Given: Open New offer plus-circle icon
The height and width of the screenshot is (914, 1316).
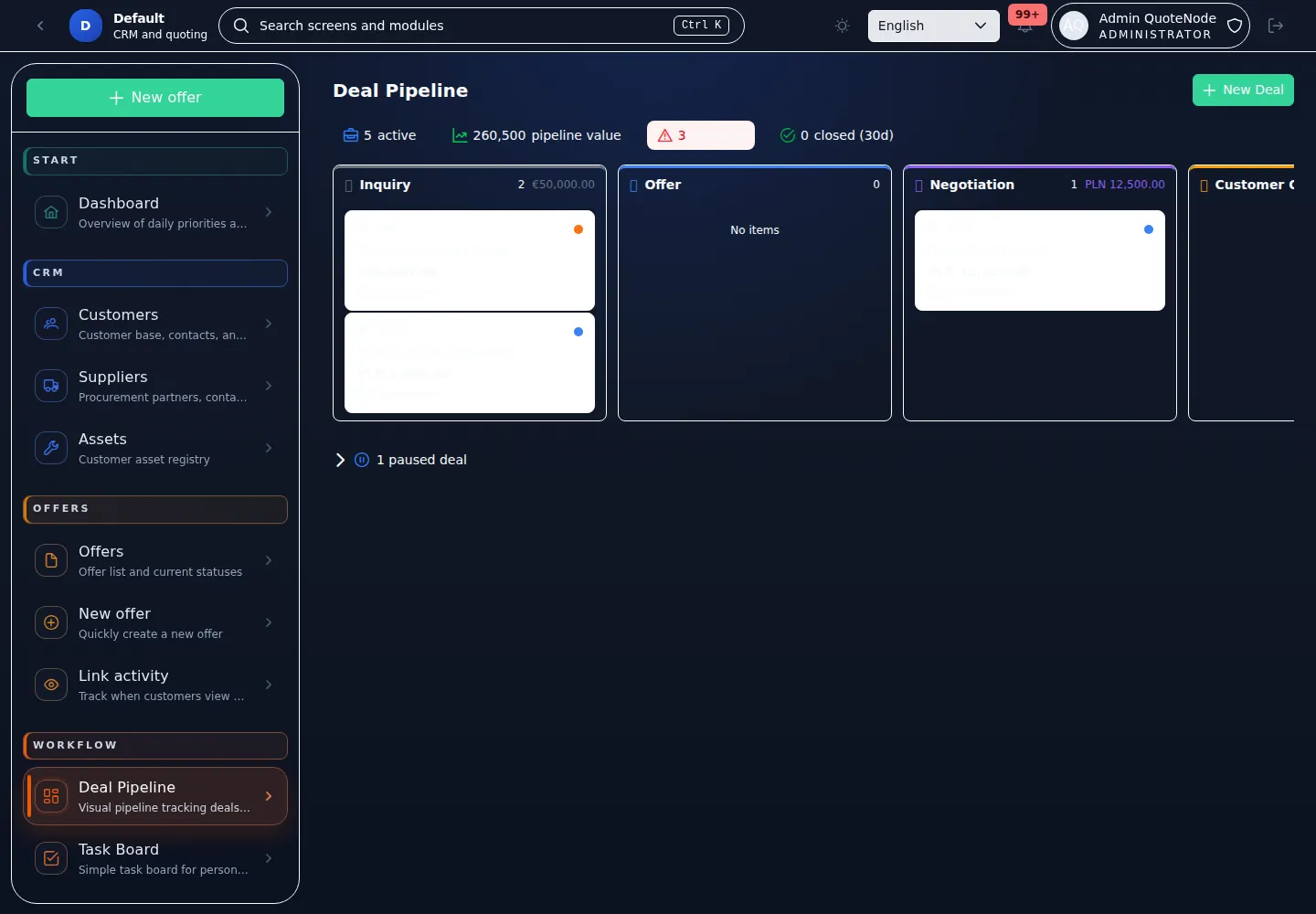Looking at the screenshot, I should pos(51,622).
